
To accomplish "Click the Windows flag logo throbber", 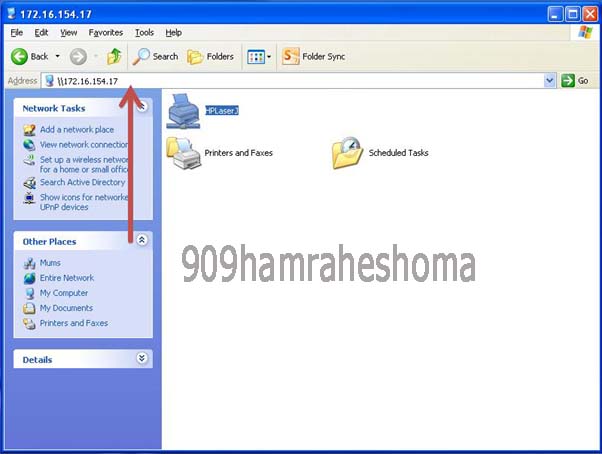I will pyautogui.click(x=585, y=32).
